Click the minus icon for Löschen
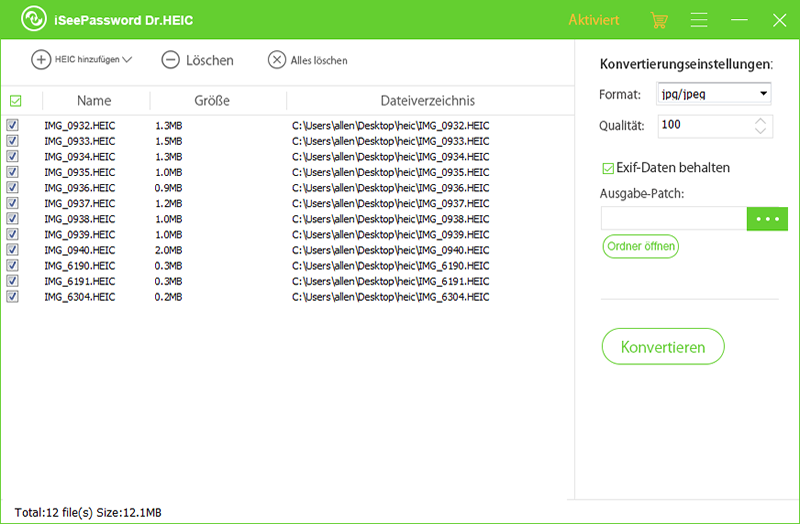 [170, 60]
